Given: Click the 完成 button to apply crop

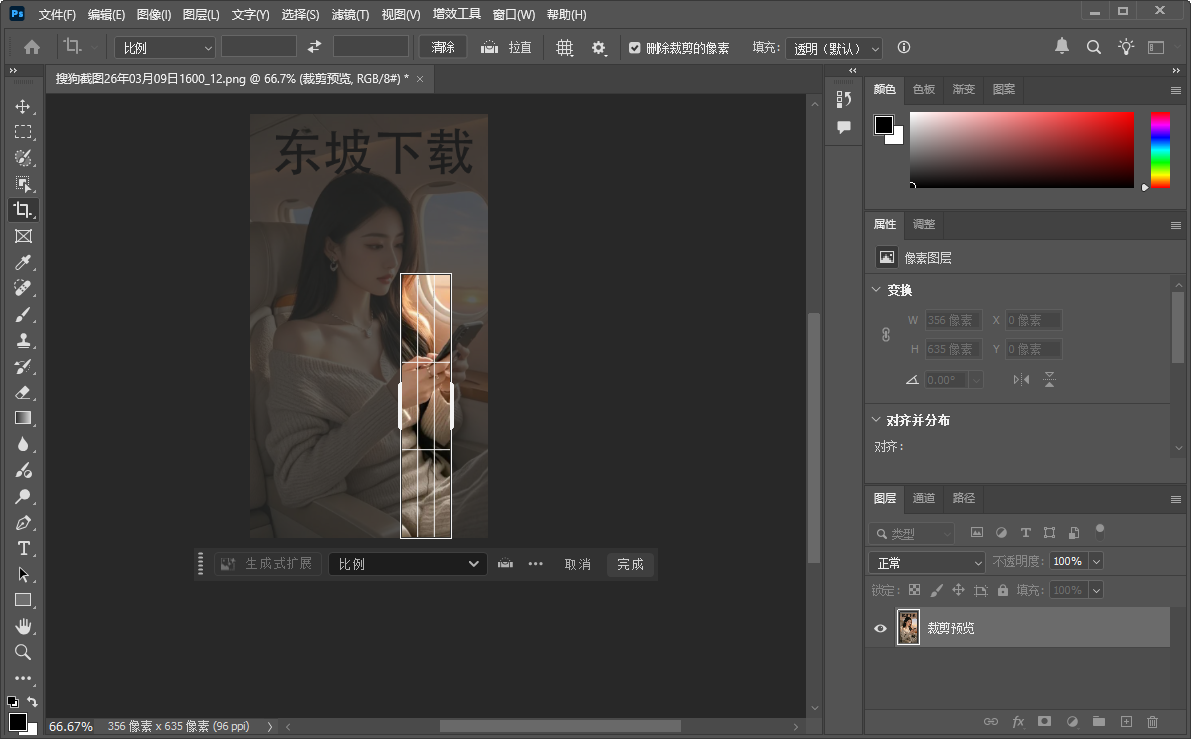Looking at the screenshot, I should pyautogui.click(x=630, y=564).
